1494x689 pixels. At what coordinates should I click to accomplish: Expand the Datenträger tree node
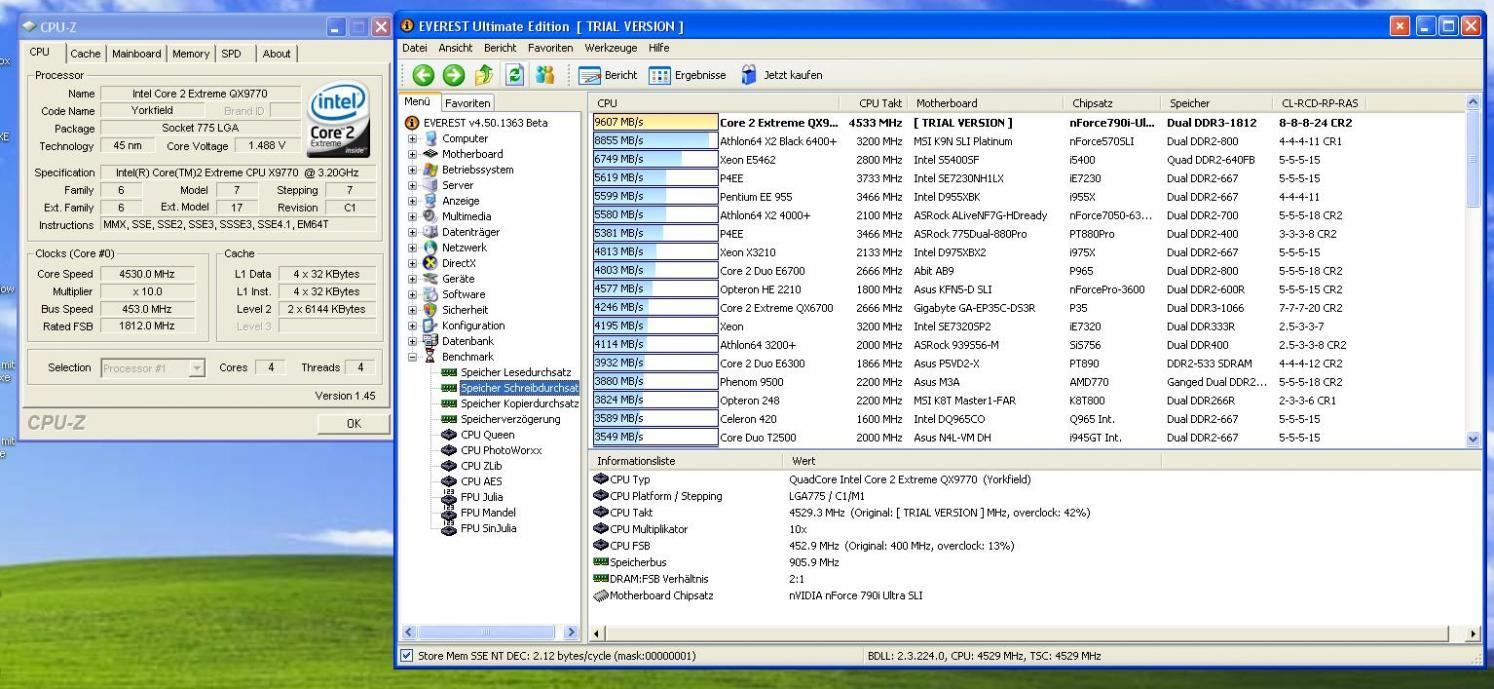tap(412, 232)
